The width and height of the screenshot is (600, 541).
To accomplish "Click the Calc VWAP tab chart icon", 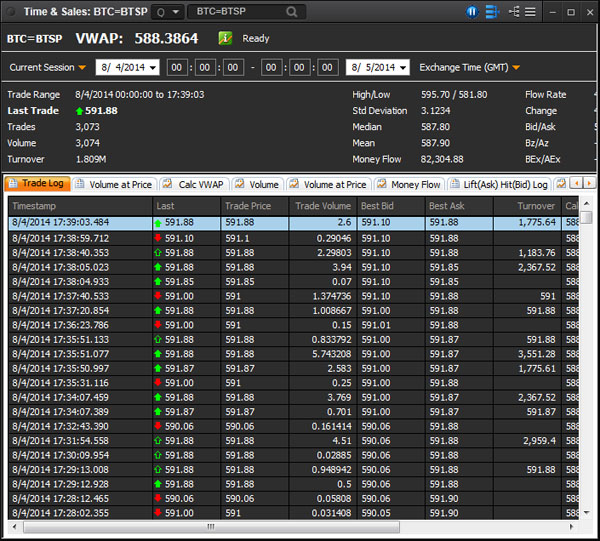I will tap(167, 184).
